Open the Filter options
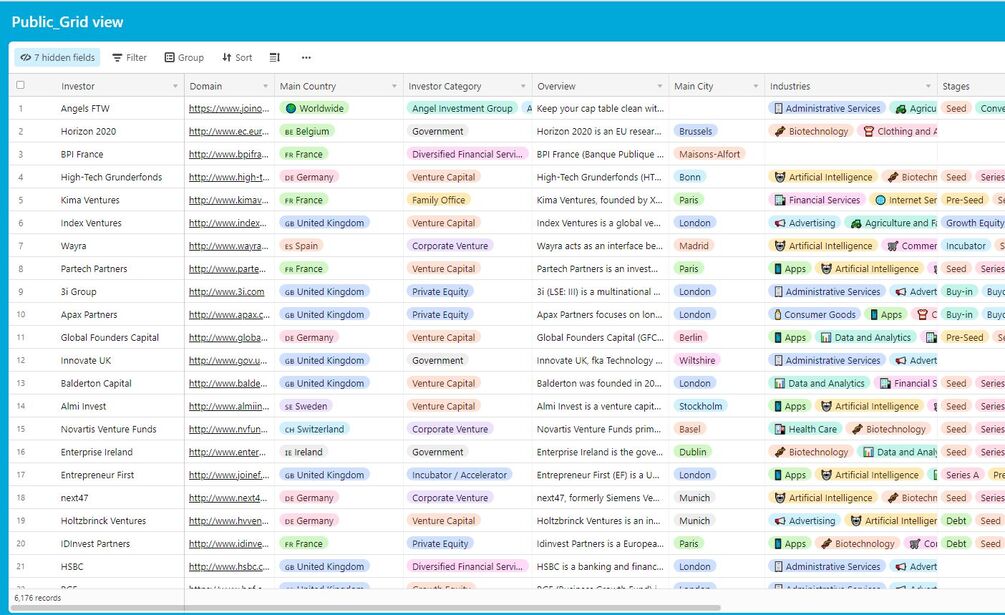1005x615 pixels. 129,58
